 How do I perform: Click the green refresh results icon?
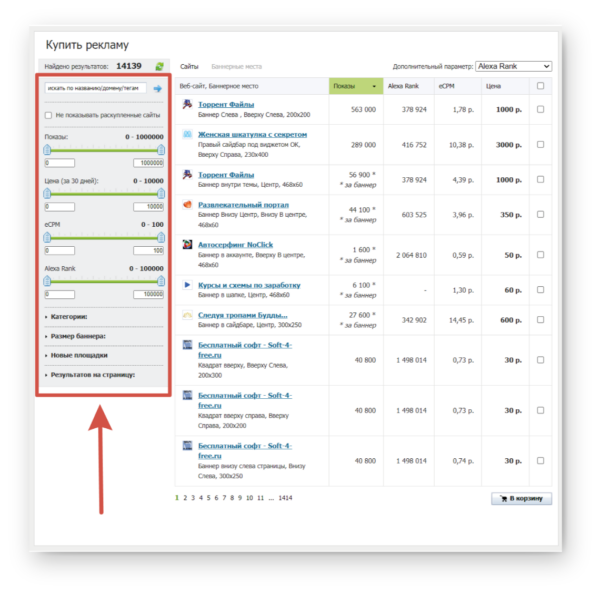[160, 67]
